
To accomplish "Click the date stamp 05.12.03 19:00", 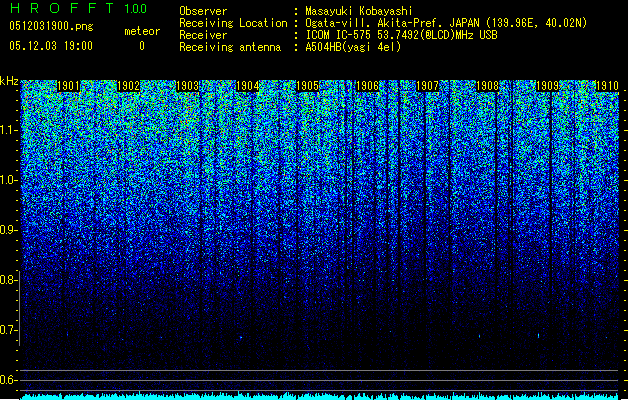I will point(51,46).
